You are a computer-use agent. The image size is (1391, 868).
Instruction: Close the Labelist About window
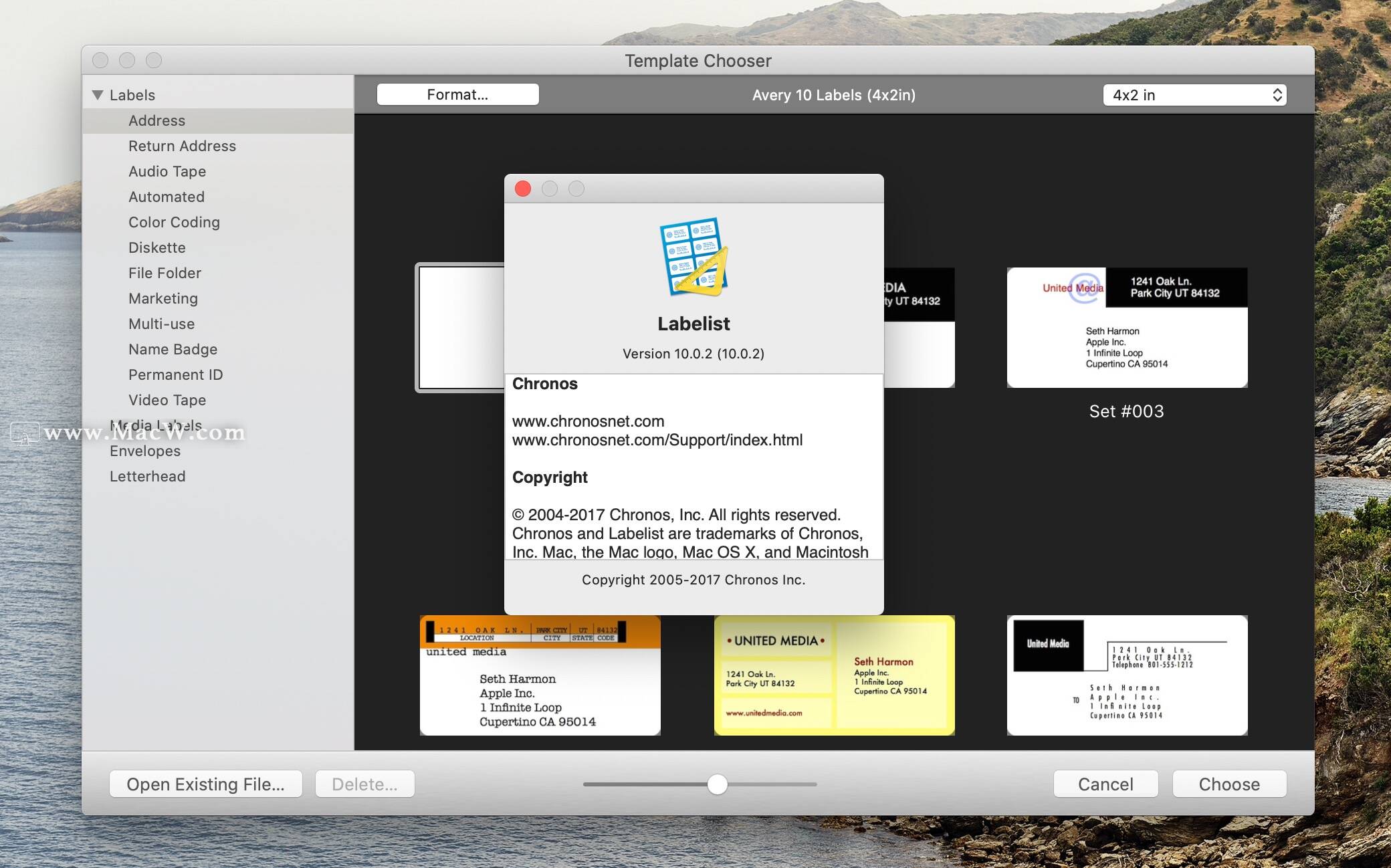[x=523, y=189]
